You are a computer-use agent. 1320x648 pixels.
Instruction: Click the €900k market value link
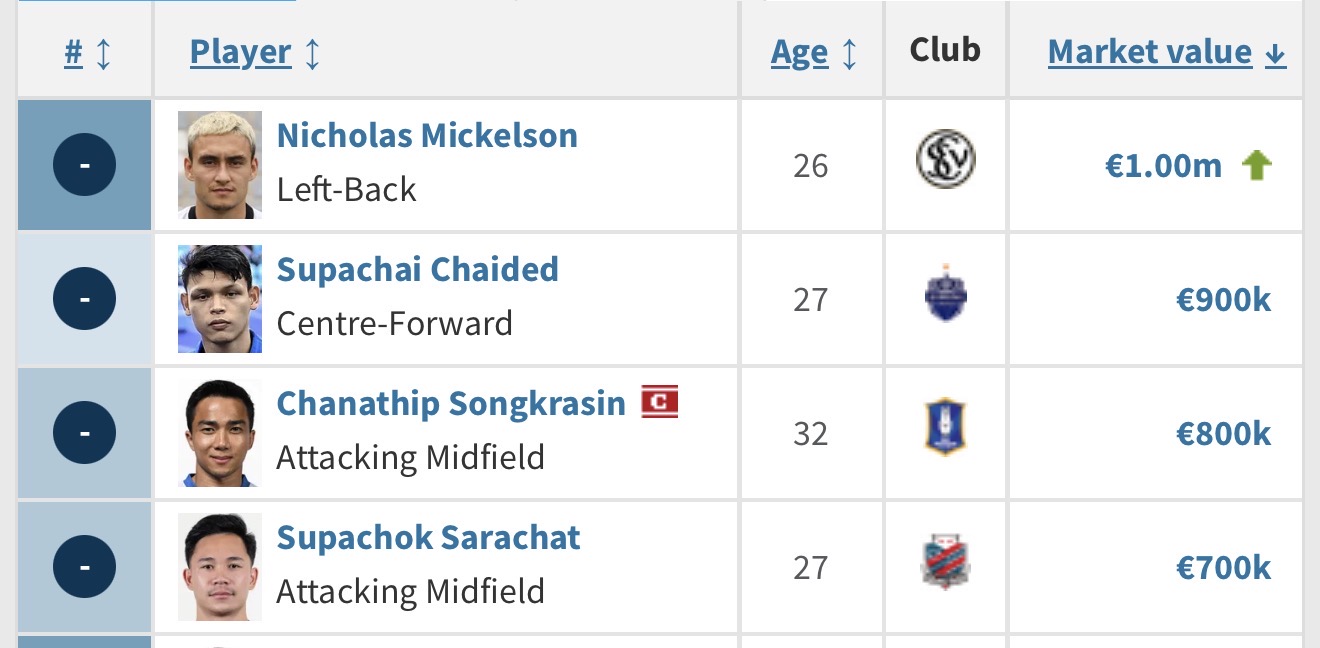pos(1223,299)
